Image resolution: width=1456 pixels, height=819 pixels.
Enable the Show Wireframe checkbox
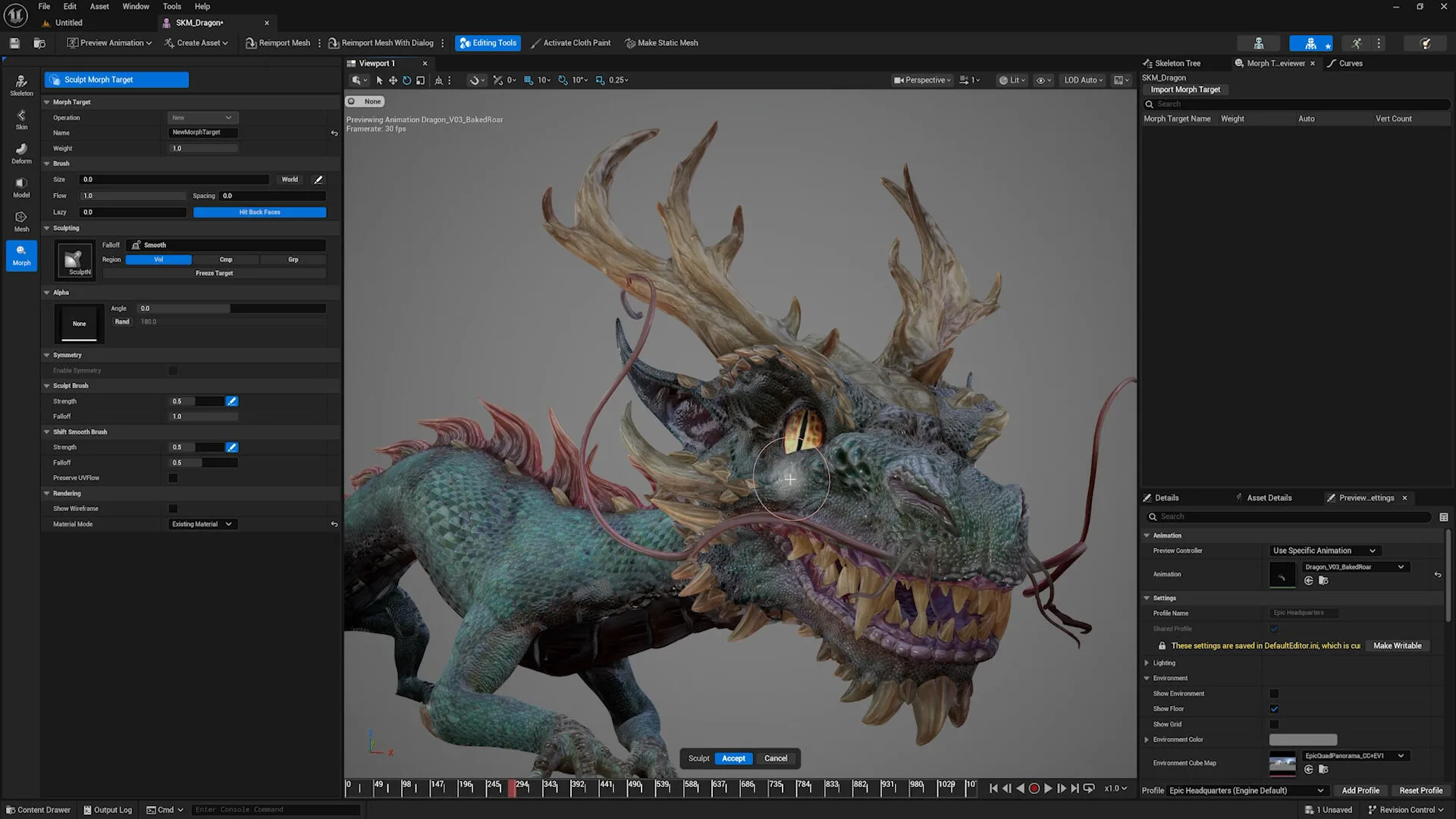click(x=173, y=509)
